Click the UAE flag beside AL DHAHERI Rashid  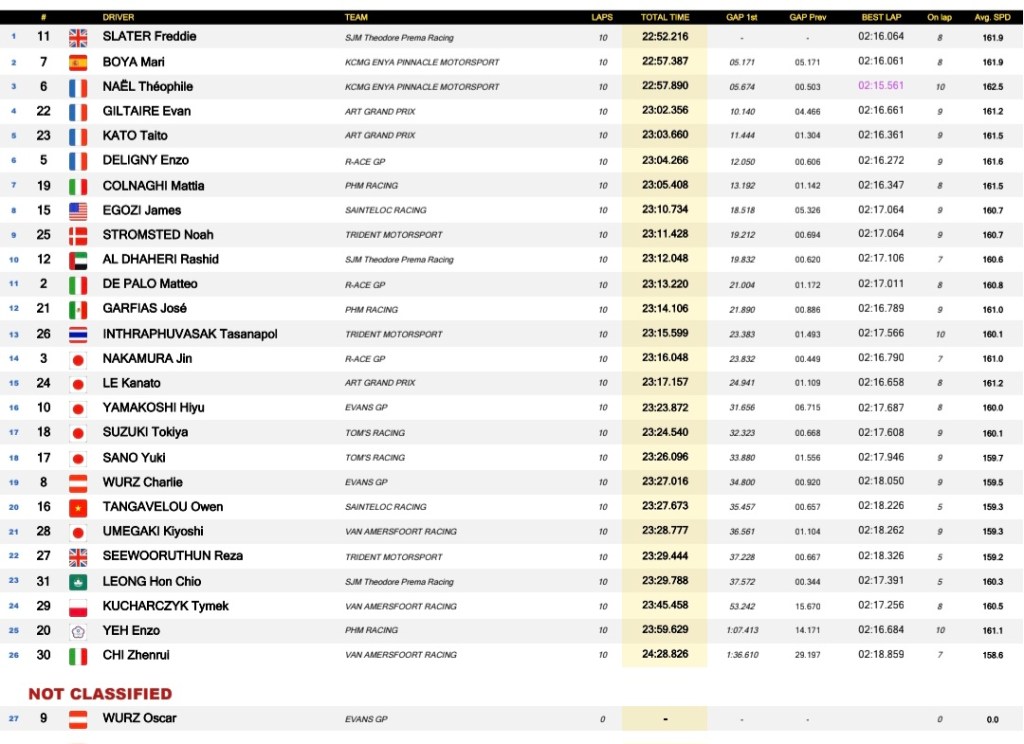pyautogui.click(x=78, y=261)
